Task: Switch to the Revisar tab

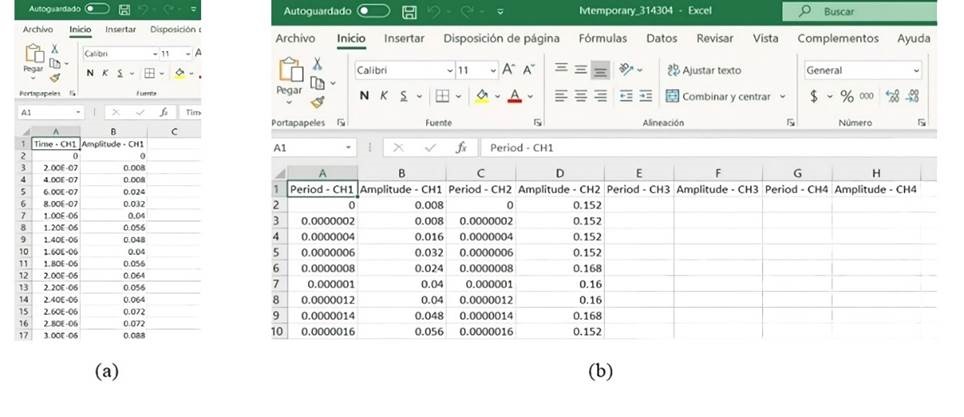Action: tap(714, 38)
